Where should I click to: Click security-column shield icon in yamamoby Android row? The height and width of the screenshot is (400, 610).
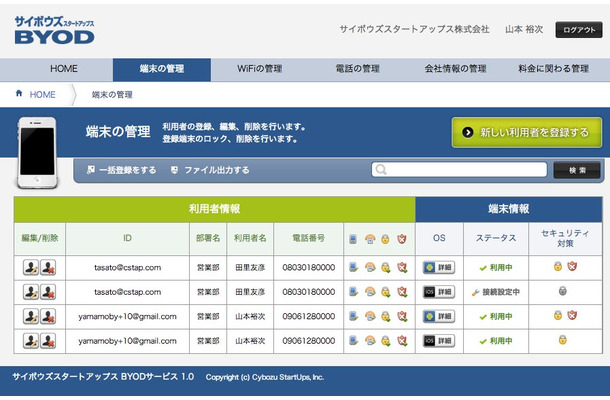[572, 315]
